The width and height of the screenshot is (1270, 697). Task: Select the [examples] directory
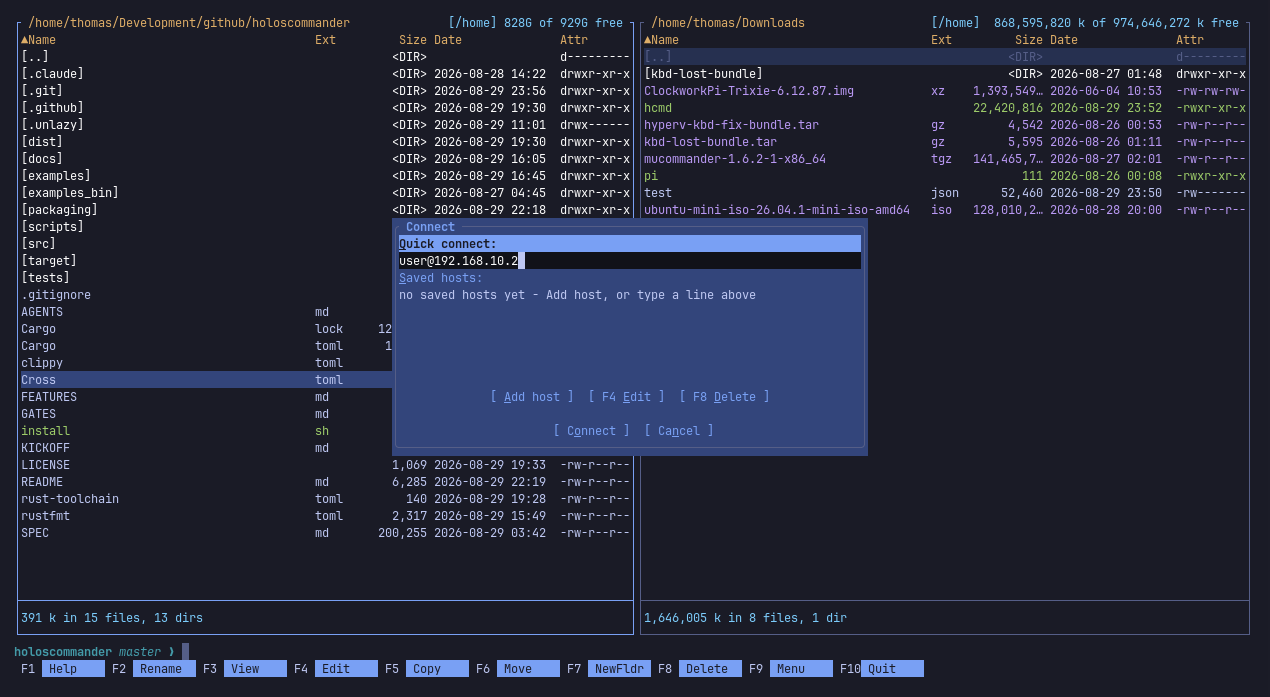click(326, 176)
